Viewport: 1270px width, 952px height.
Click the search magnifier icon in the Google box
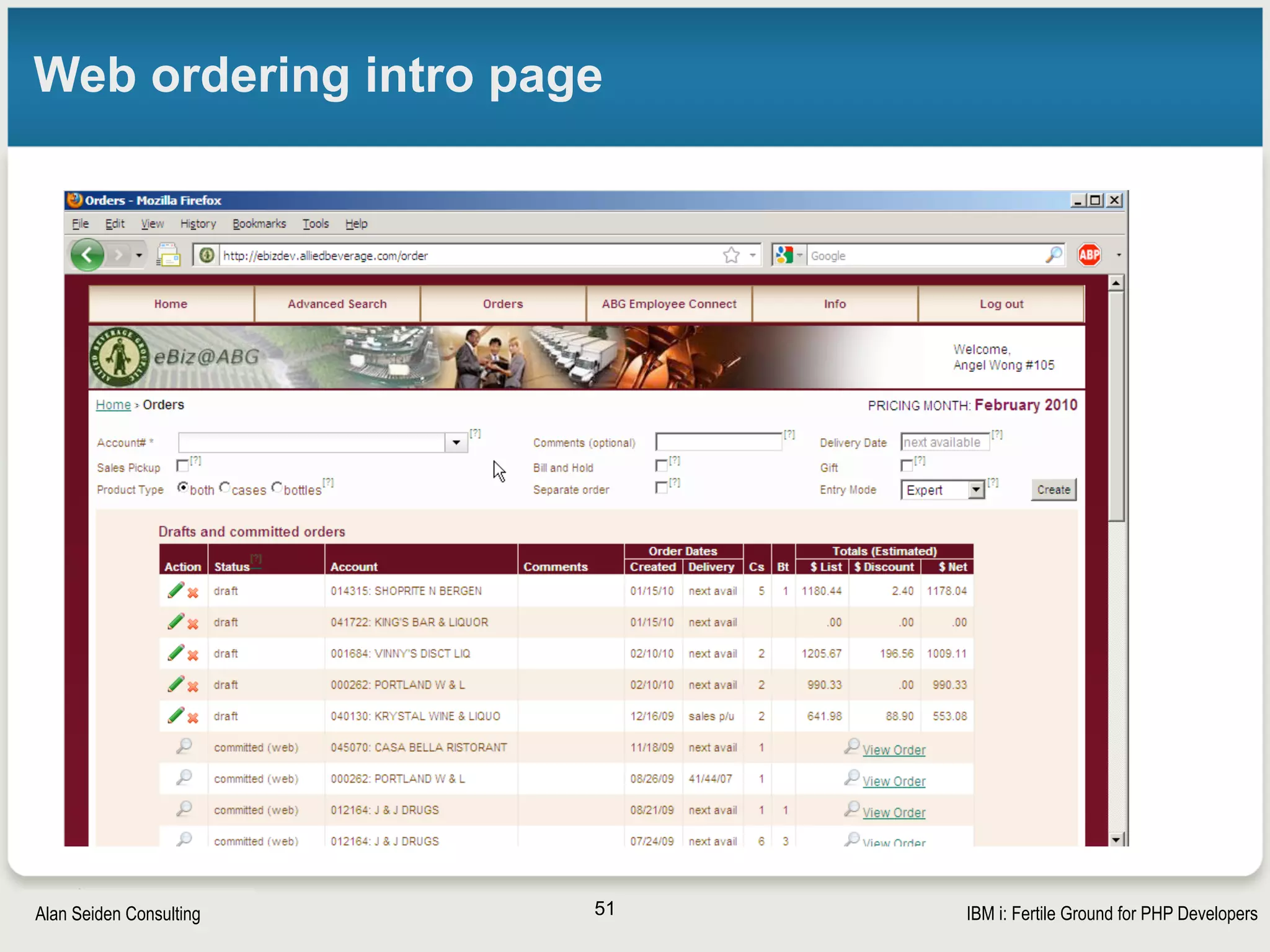coord(1053,255)
